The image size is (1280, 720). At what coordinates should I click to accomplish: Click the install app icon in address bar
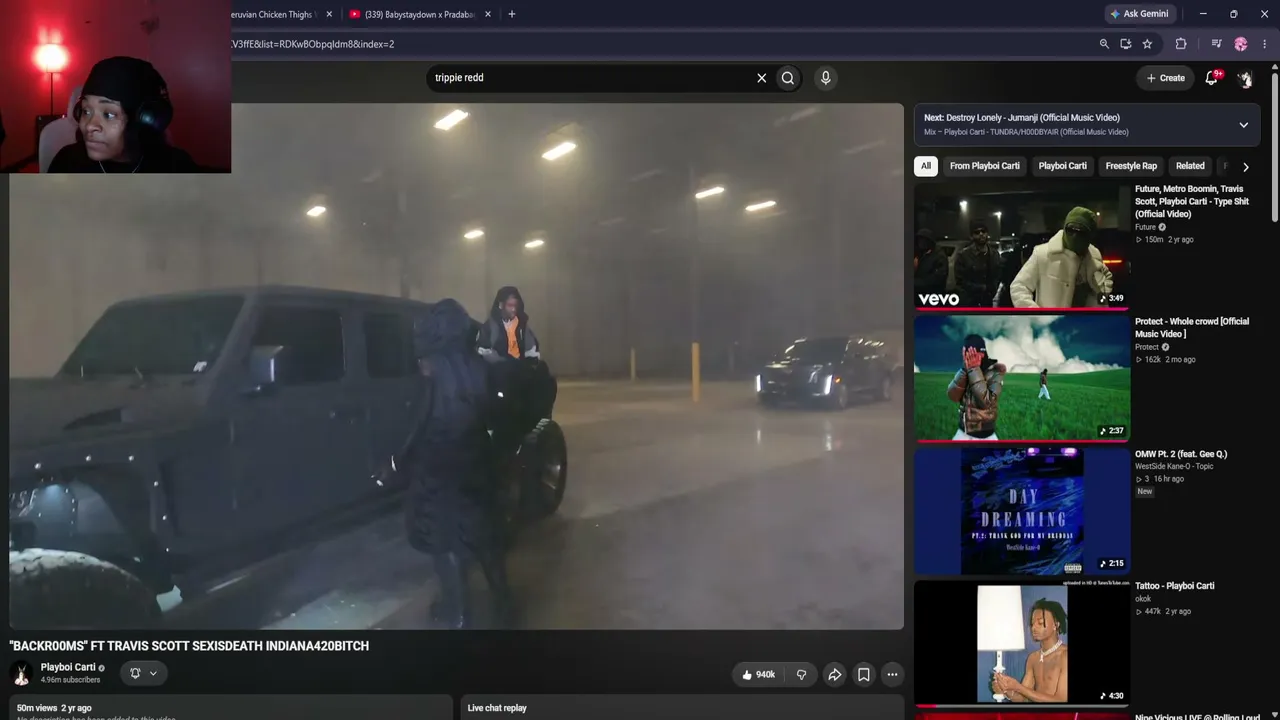(1126, 44)
